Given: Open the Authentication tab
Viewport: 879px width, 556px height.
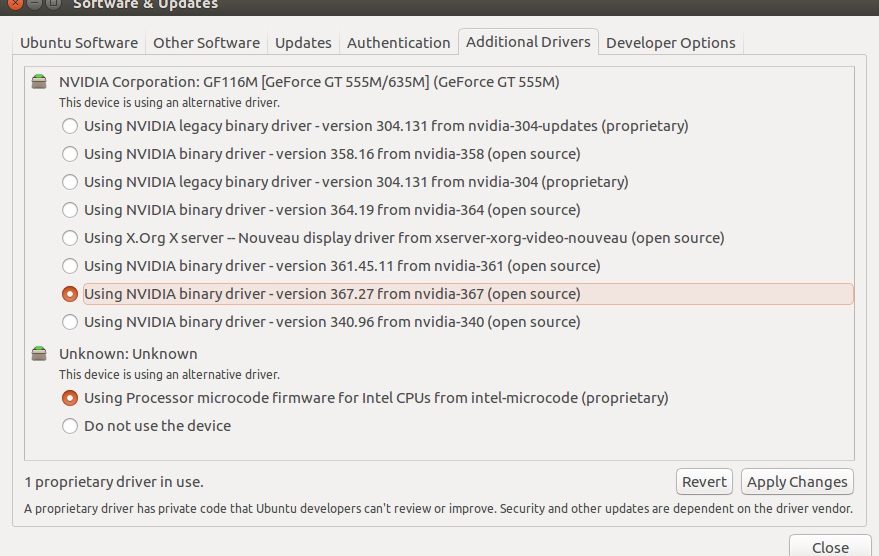Looking at the screenshot, I should 398,43.
